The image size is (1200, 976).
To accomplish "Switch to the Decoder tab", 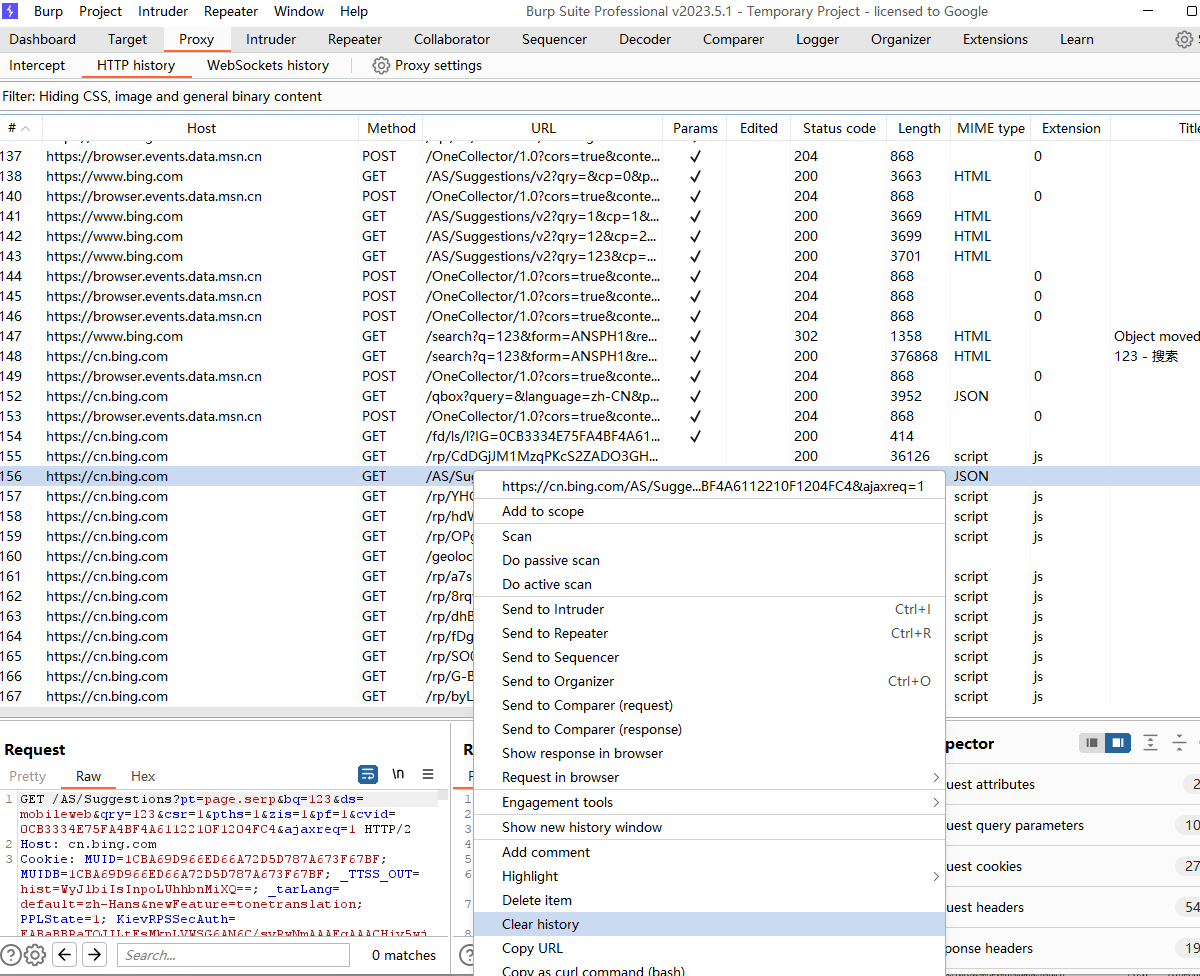I will coord(645,39).
